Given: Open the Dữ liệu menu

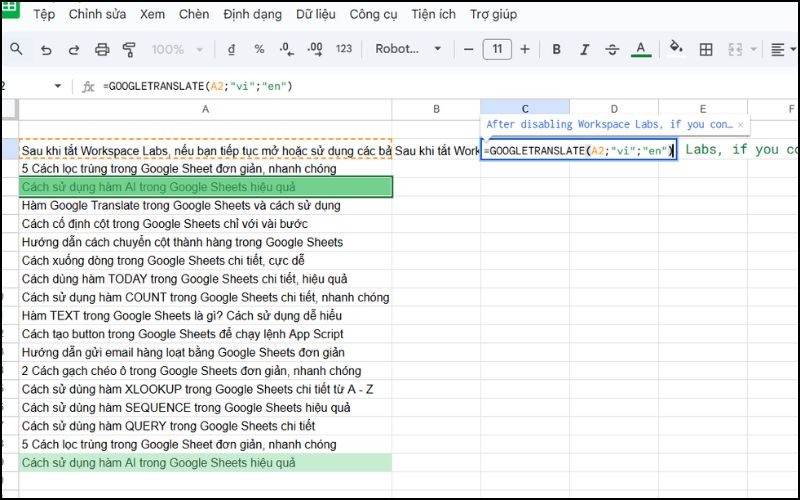Looking at the screenshot, I should pos(316,14).
